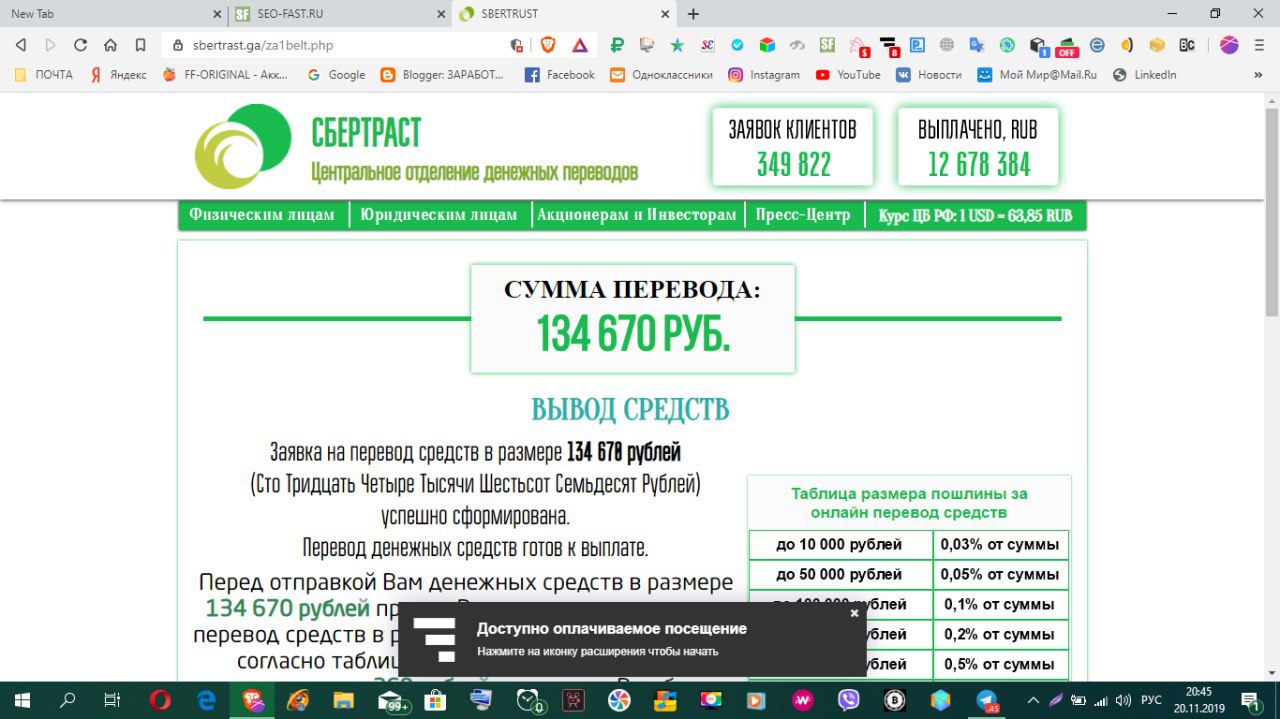The width and height of the screenshot is (1280, 719).
Task: Open the Юридическим лицам menu
Action: click(439, 215)
